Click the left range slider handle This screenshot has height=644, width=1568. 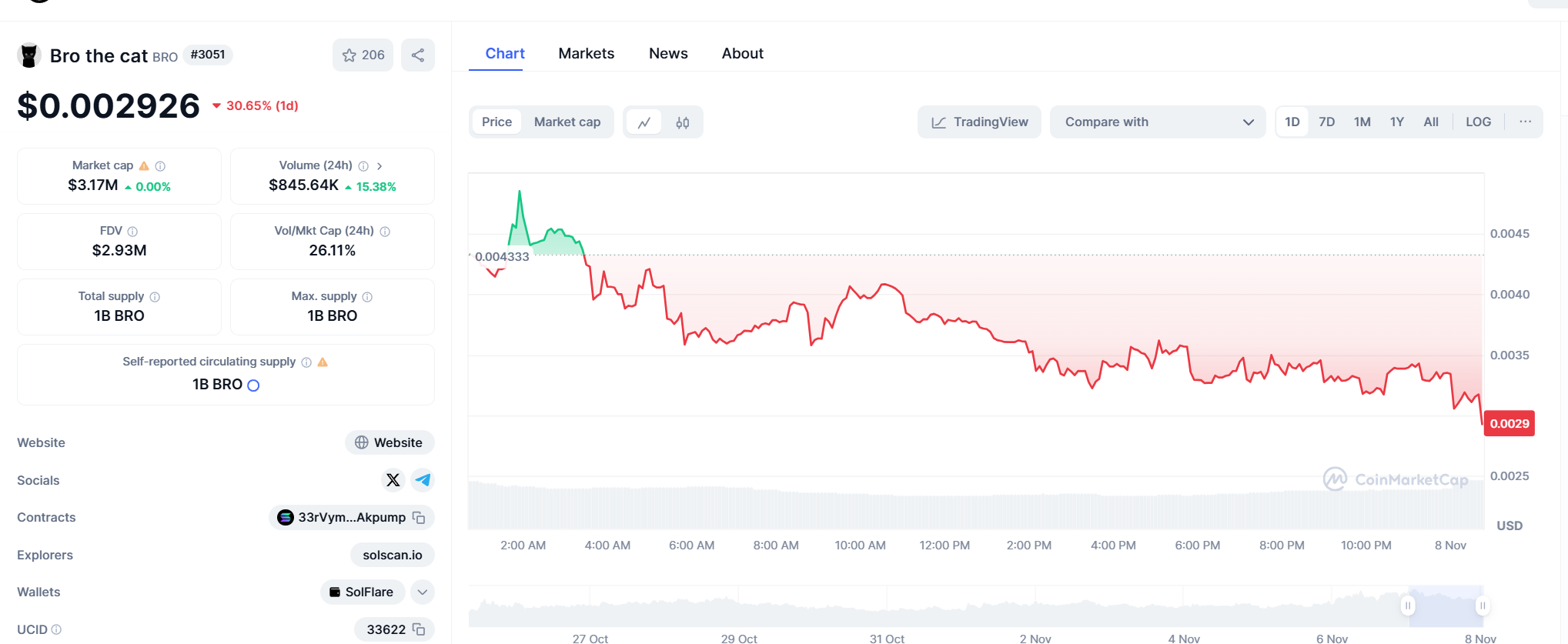[1408, 606]
